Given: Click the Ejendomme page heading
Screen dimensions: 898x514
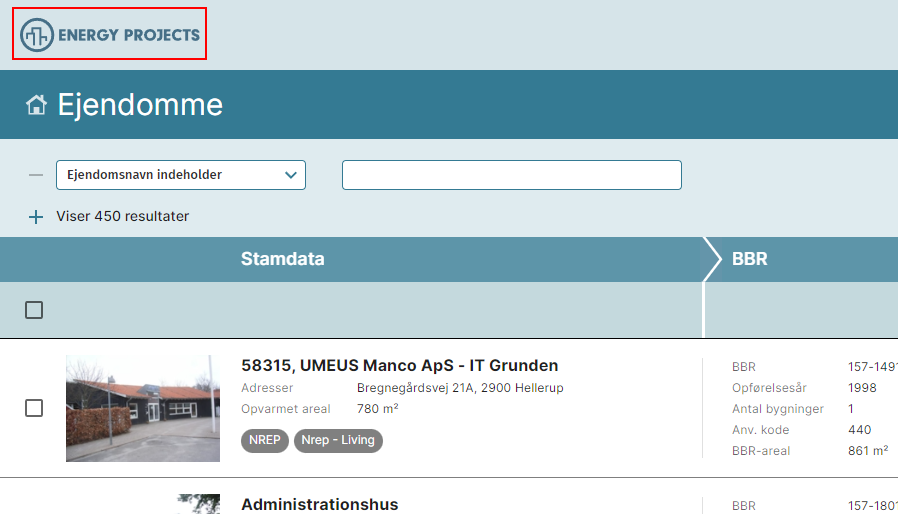Looking at the screenshot, I should point(140,105).
